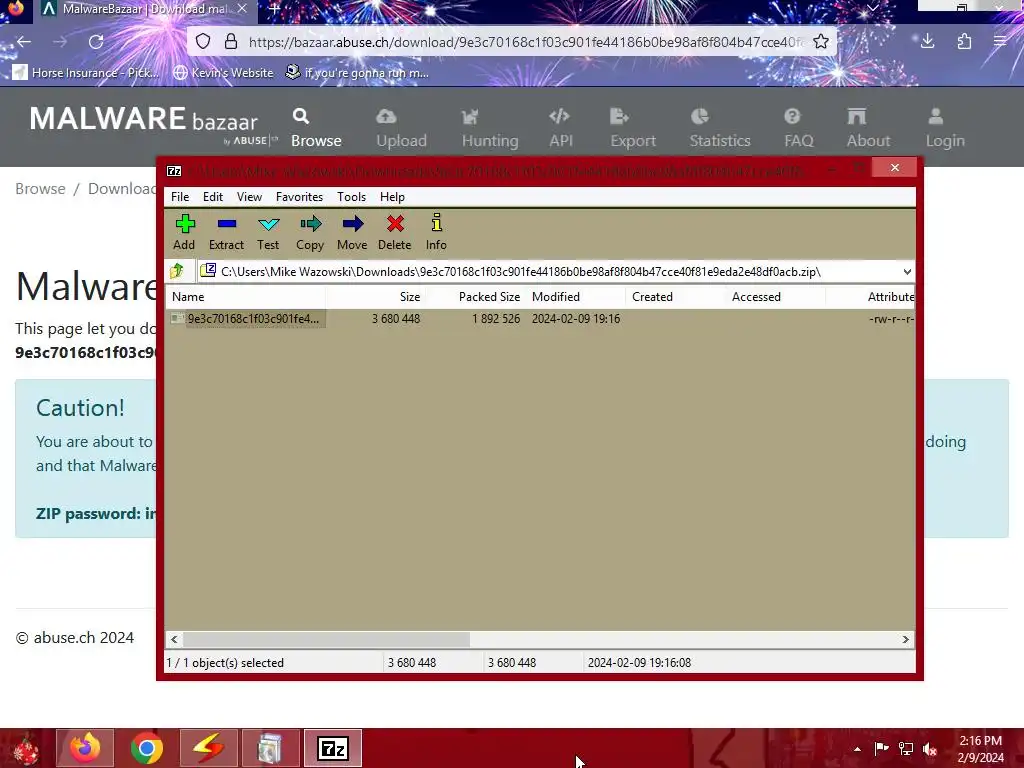Open the Info properties tool
The height and width of the screenshot is (768, 1024).
tap(436, 232)
